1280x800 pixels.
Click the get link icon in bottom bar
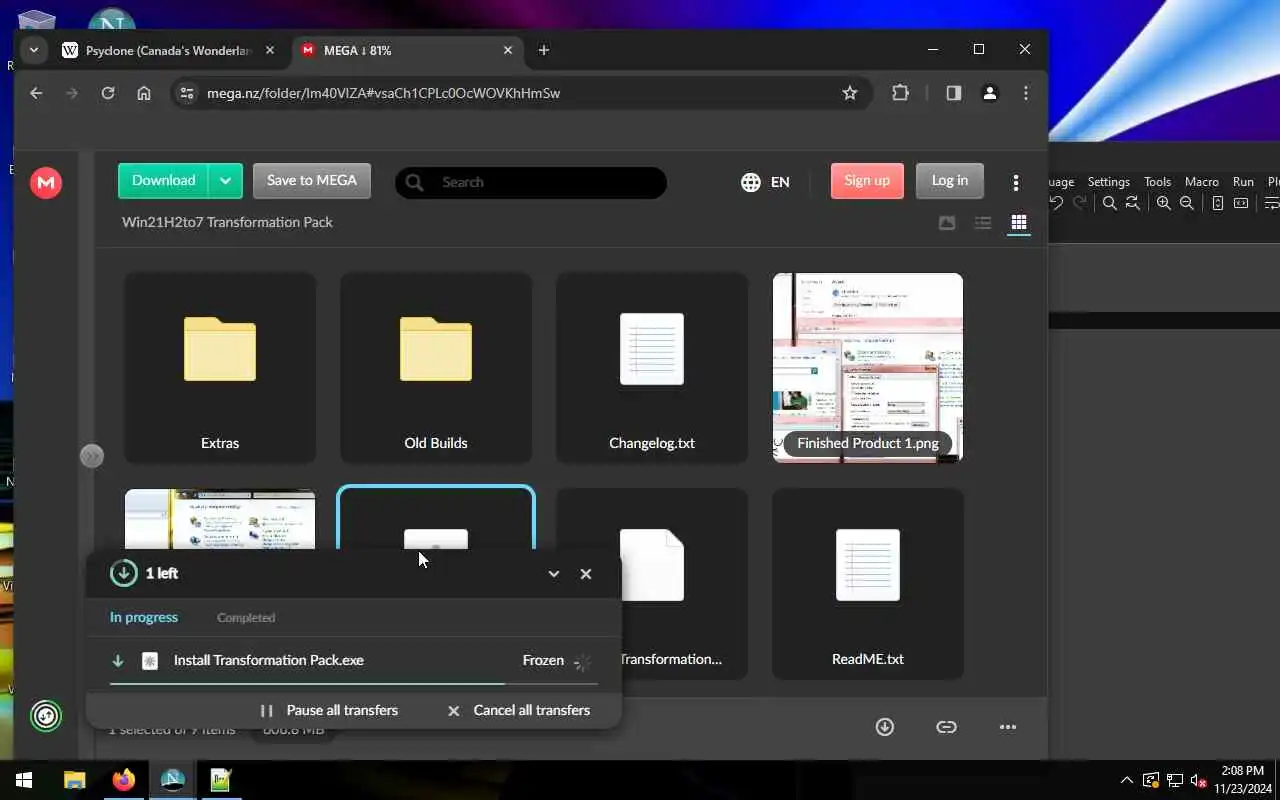click(x=946, y=727)
